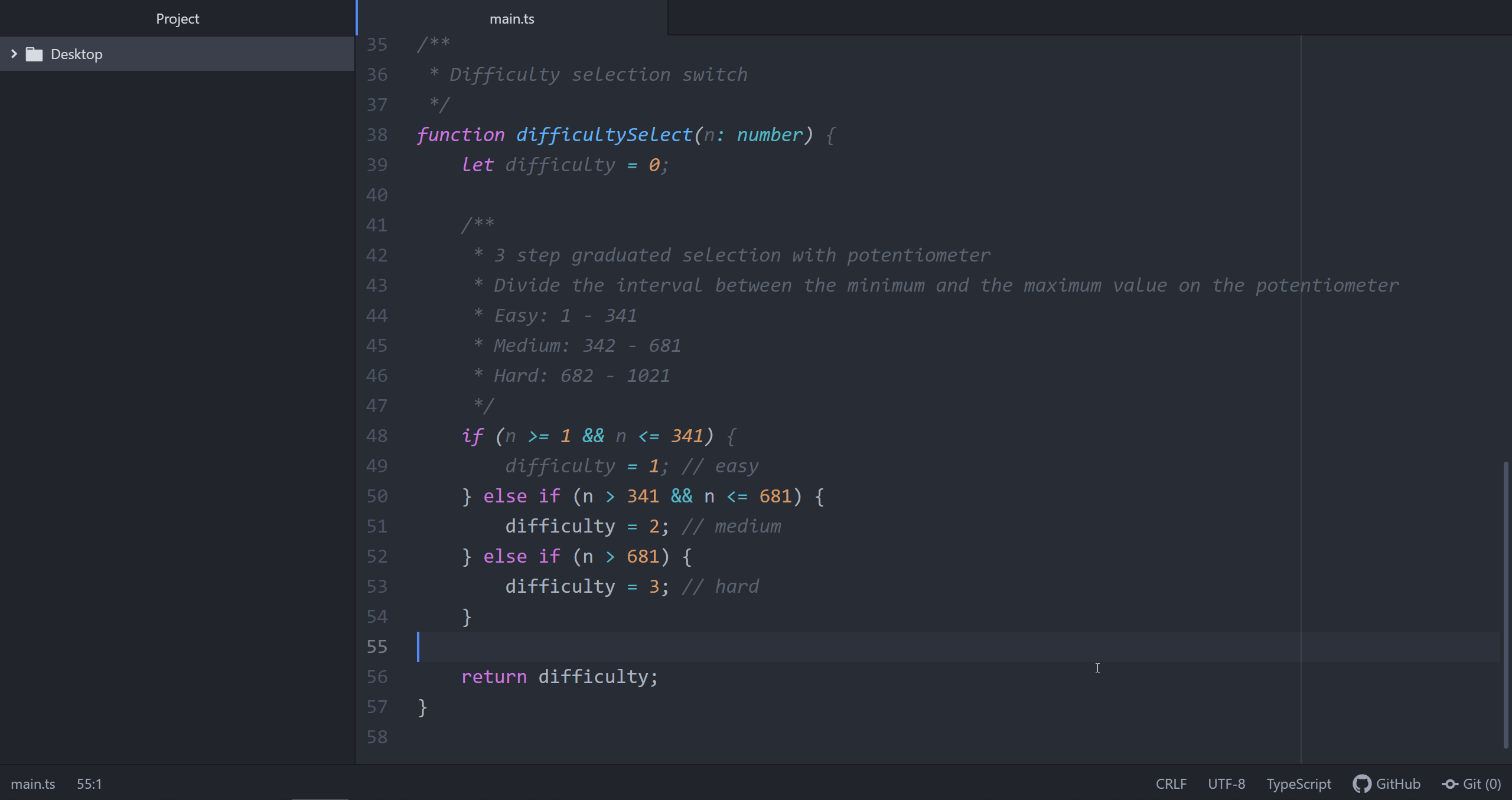Open the Git (0) panel
Image resolution: width=1512 pixels, height=800 pixels.
[x=1481, y=784]
